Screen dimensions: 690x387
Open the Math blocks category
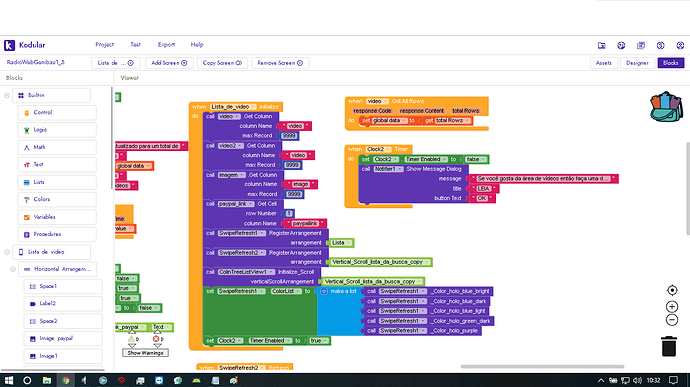pyautogui.click(x=57, y=147)
